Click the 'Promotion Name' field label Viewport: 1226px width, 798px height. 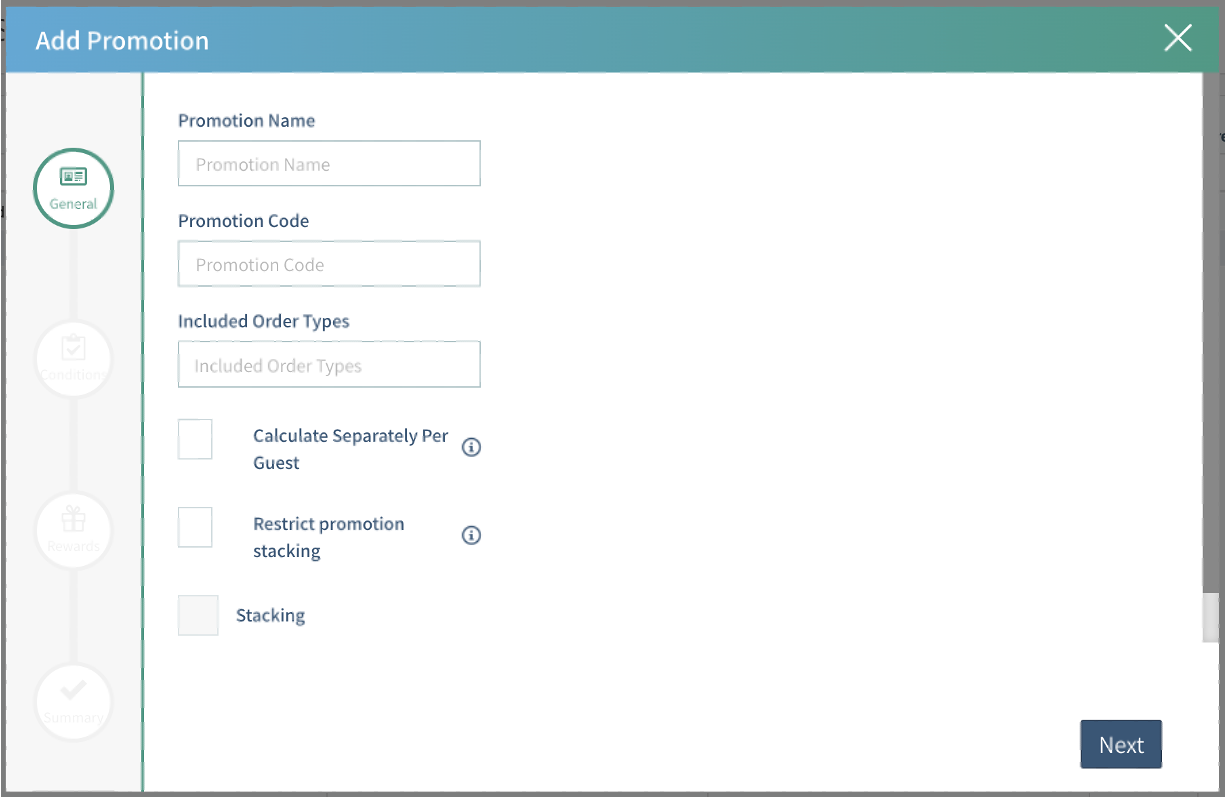pos(246,120)
